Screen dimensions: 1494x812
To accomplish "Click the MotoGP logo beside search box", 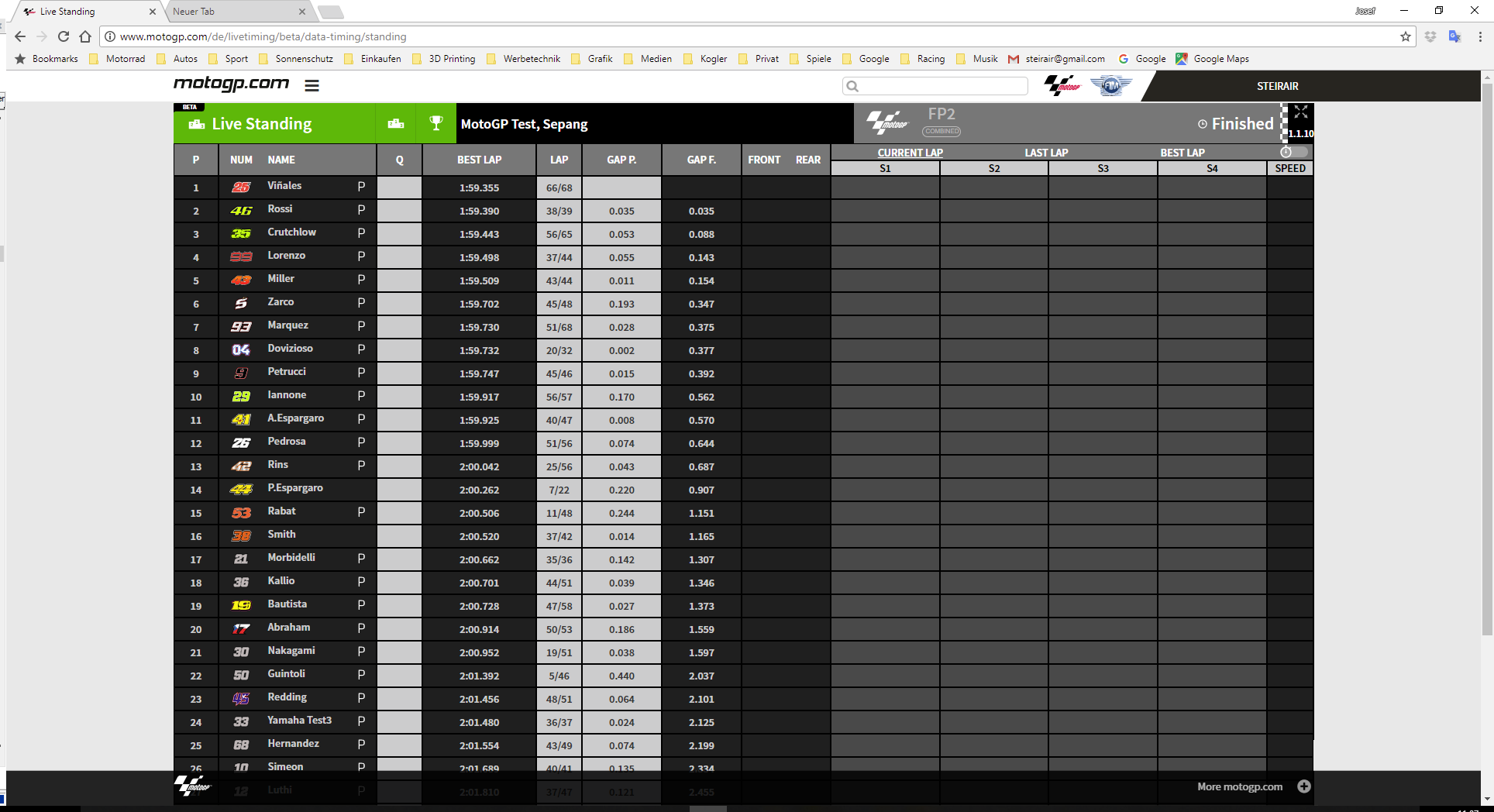I will point(1062,86).
